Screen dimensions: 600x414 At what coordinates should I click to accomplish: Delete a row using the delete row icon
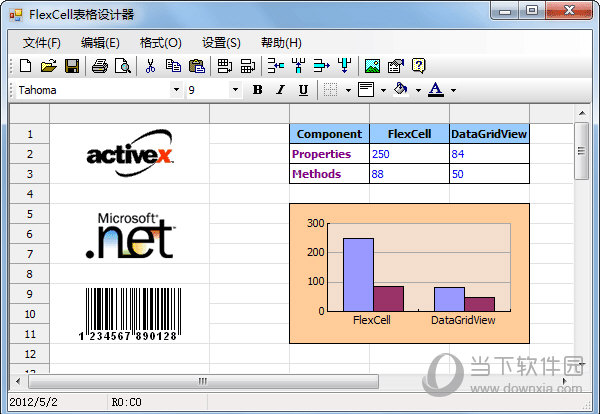click(x=321, y=66)
